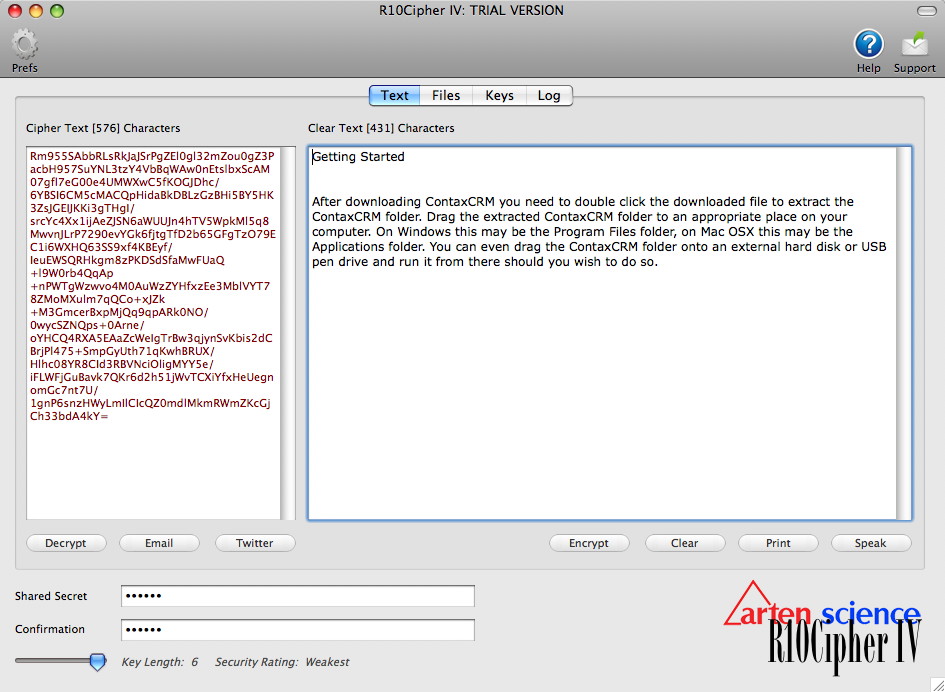Open the Keys tab
The height and width of the screenshot is (692, 945).
pyautogui.click(x=500, y=95)
